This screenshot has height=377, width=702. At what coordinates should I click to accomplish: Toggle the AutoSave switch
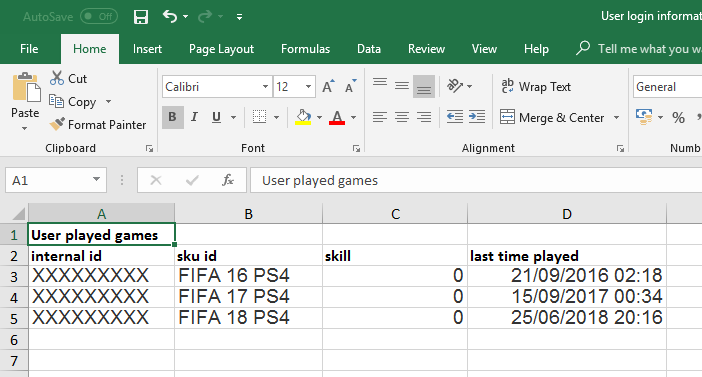coord(99,17)
